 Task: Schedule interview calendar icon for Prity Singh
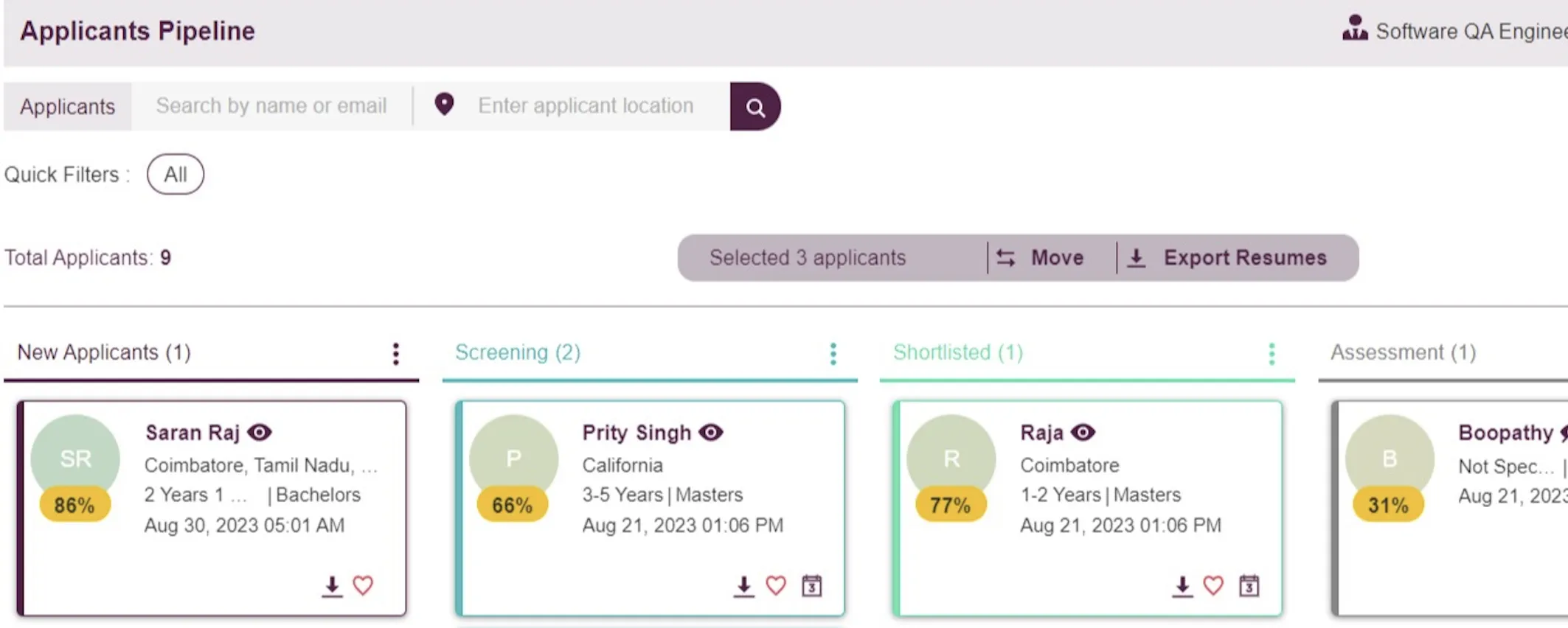(811, 586)
